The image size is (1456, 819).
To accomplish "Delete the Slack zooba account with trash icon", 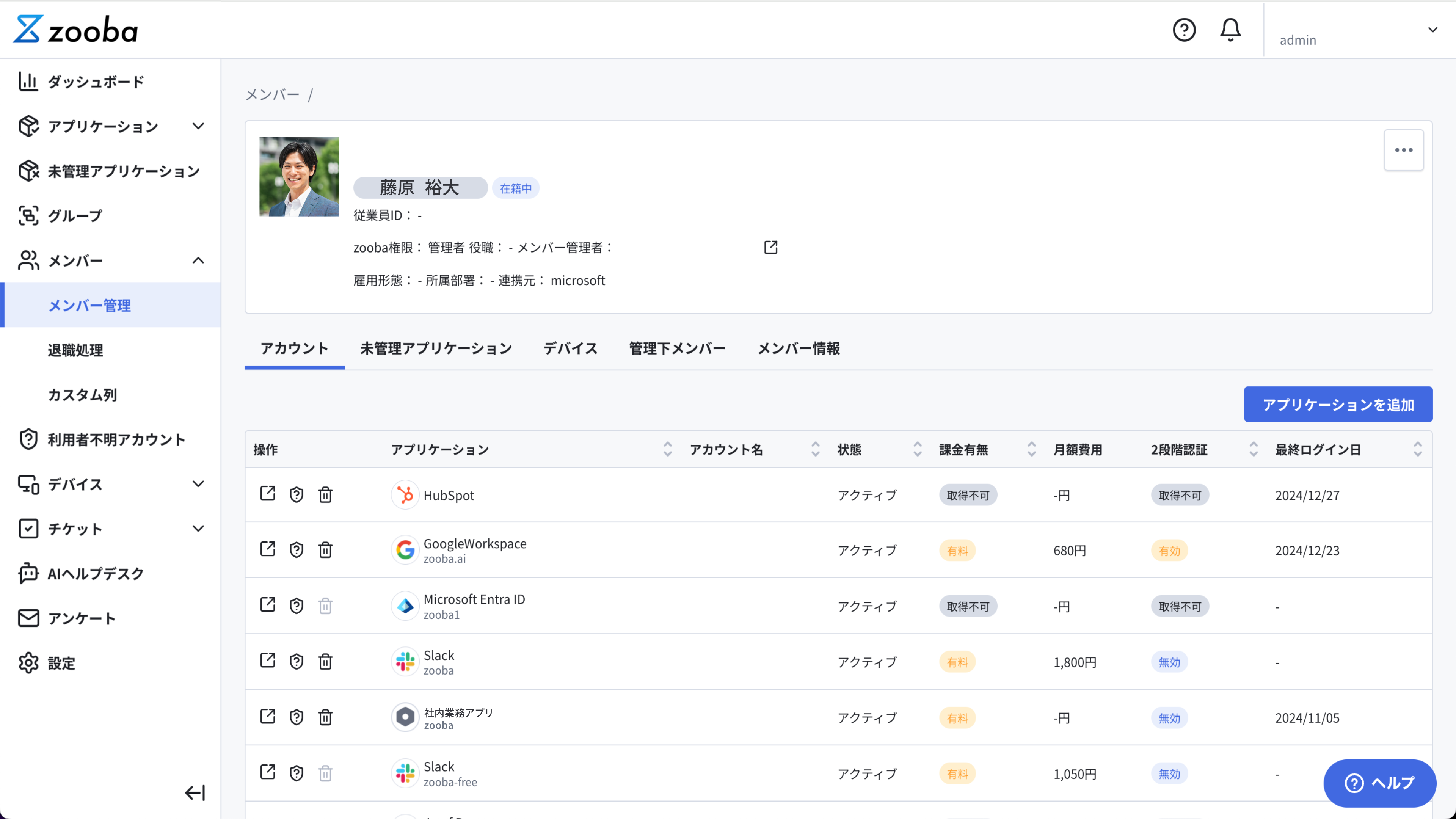I will (325, 661).
